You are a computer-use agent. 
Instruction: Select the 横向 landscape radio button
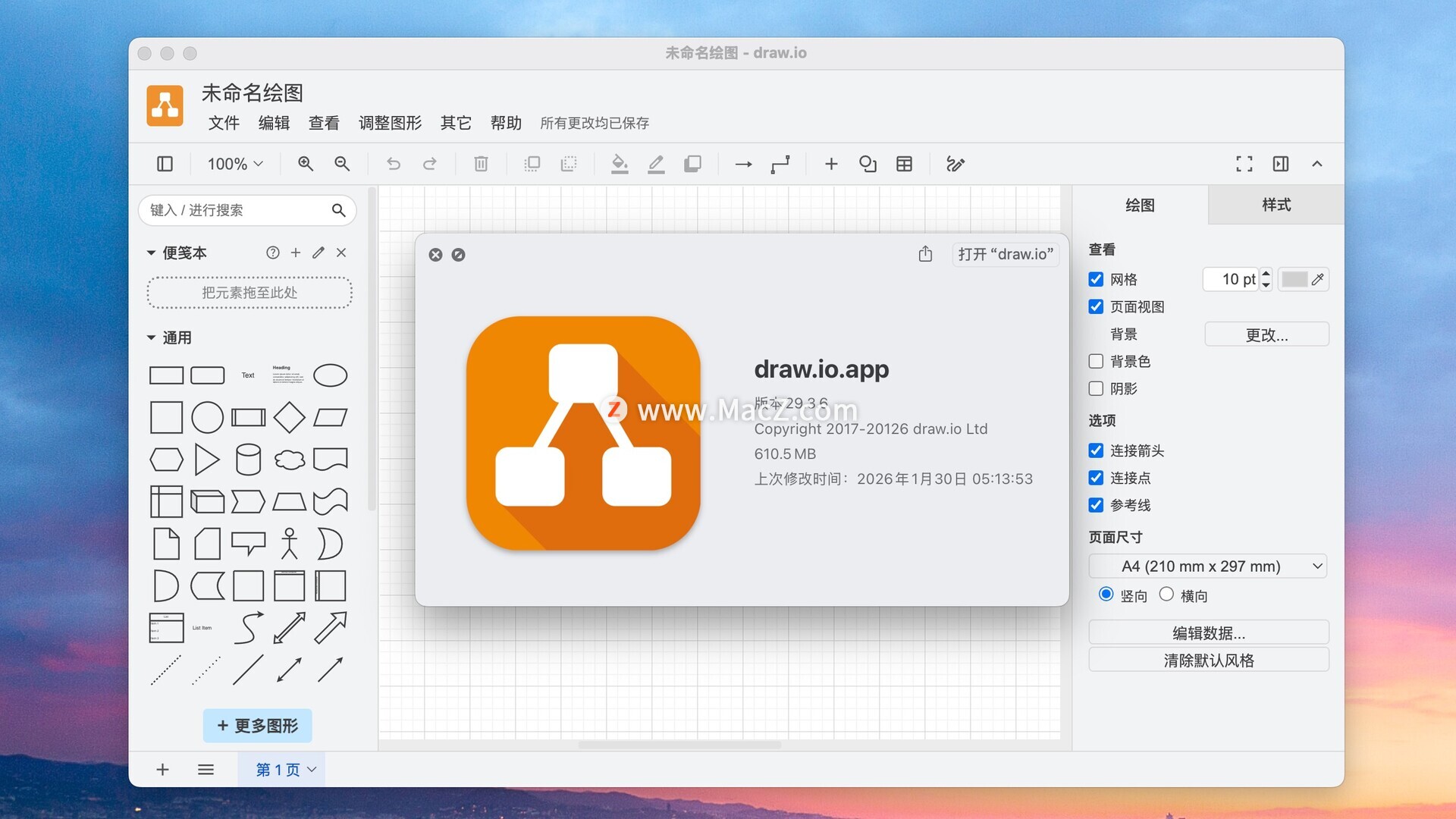click(x=1166, y=595)
